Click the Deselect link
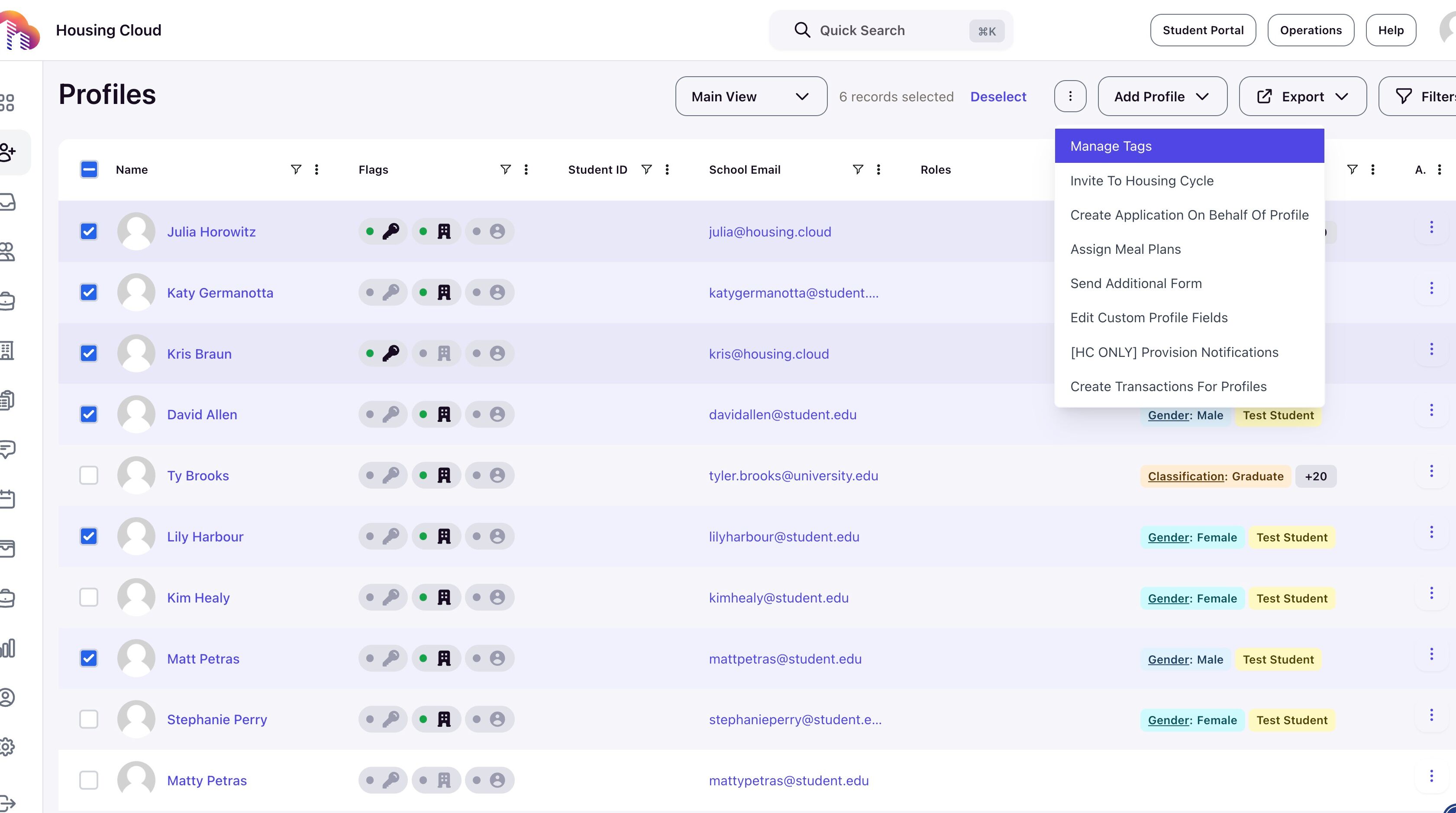This screenshot has width=1456, height=813. point(998,97)
